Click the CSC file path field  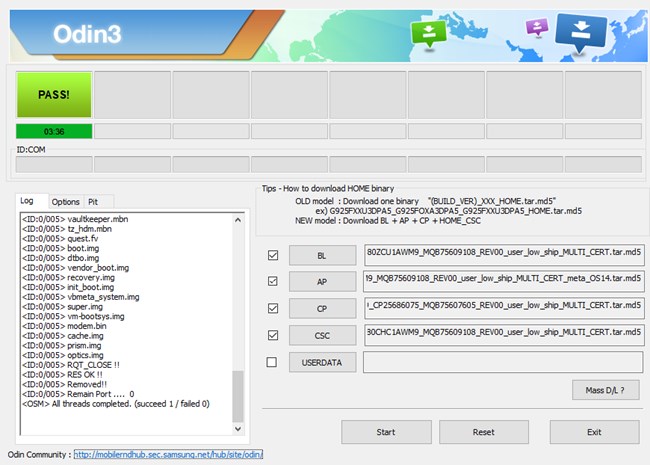[x=504, y=335]
